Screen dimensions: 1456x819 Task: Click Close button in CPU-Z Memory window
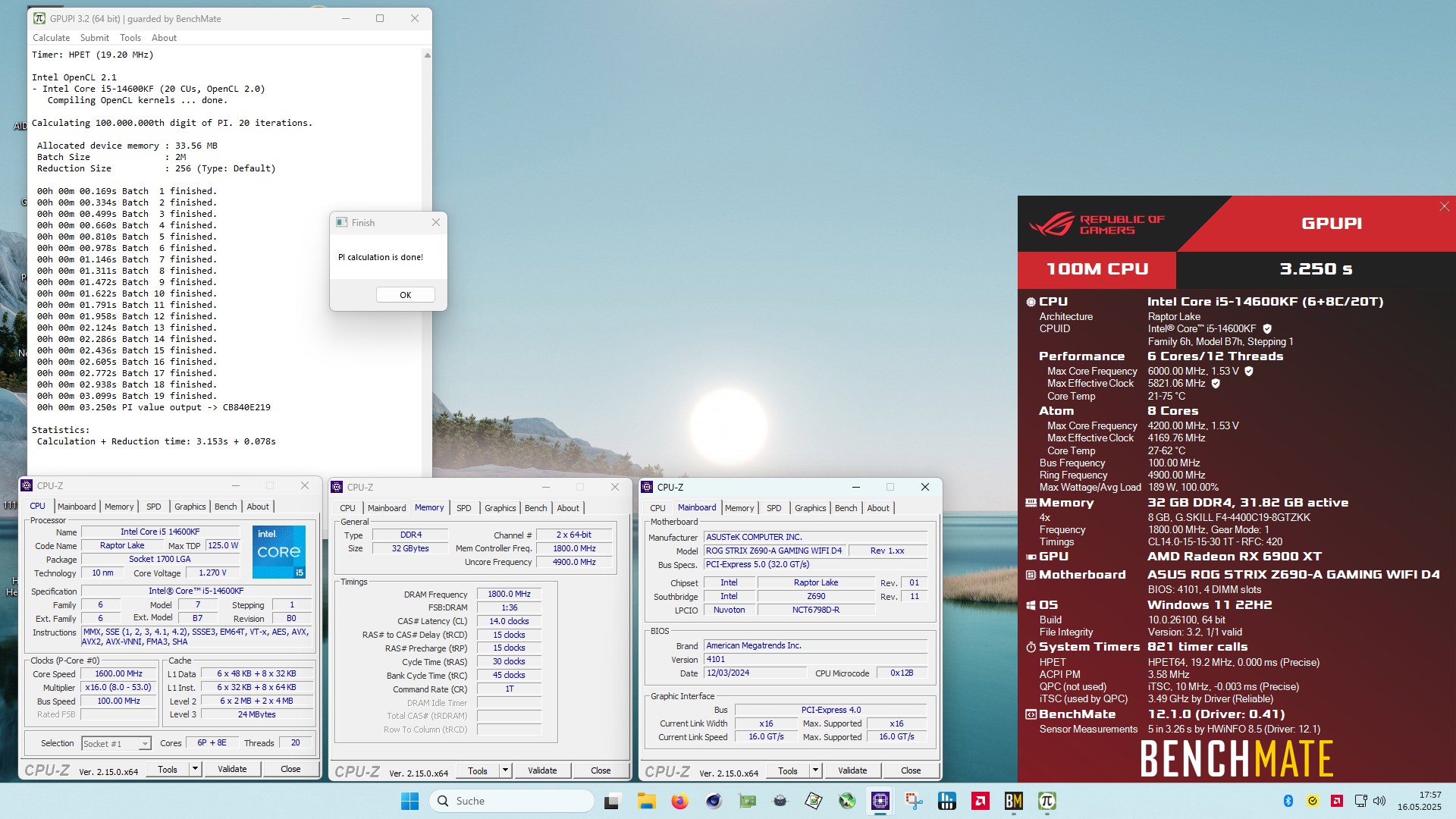601,770
